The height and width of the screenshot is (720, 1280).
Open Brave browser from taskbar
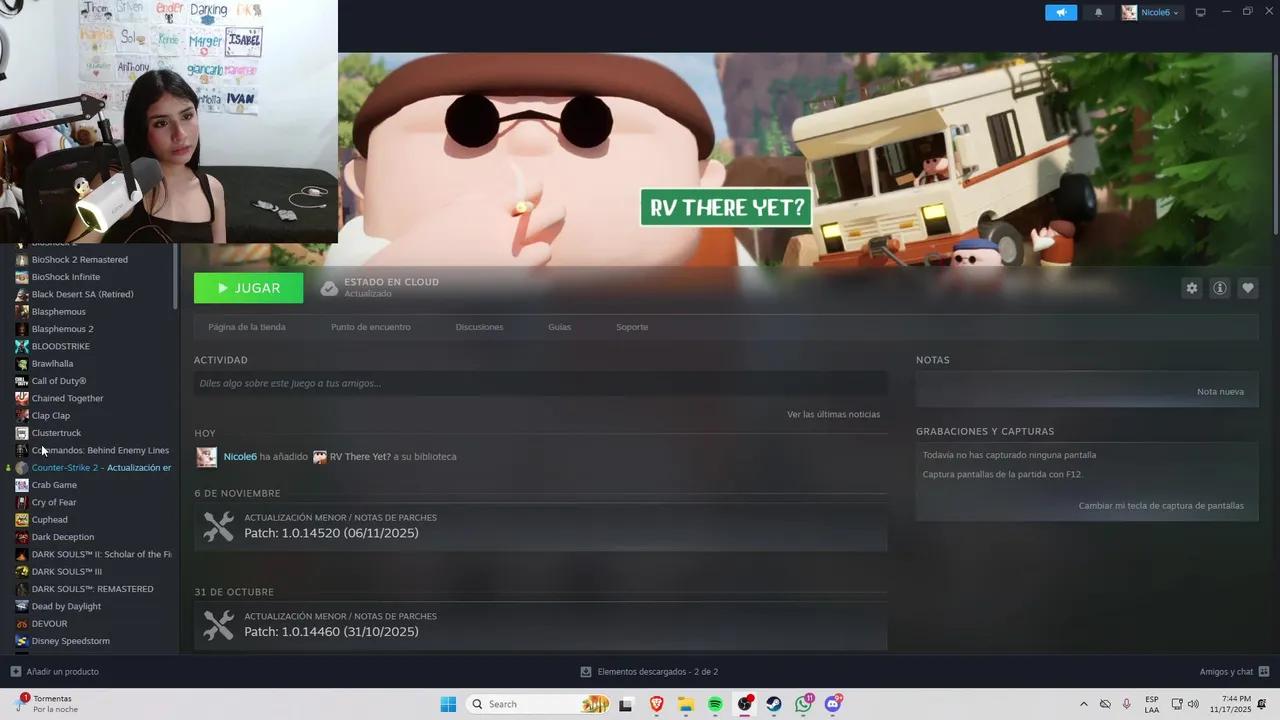pyautogui.click(x=657, y=704)
